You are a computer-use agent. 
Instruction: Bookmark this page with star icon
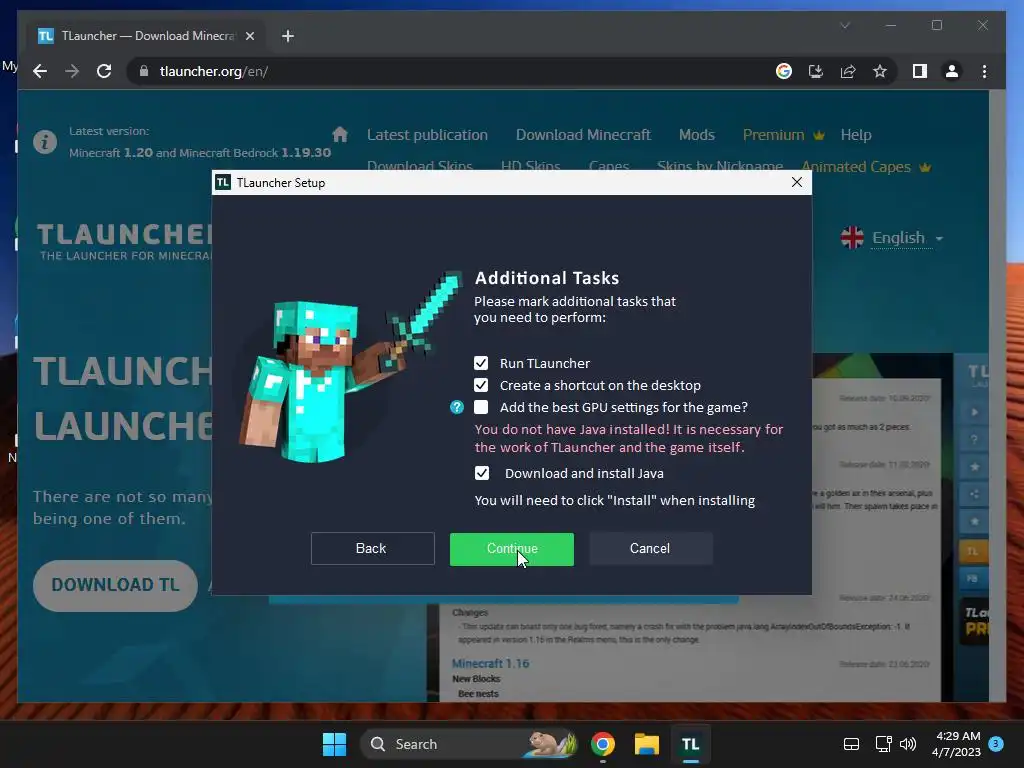(x=880, y=71)
